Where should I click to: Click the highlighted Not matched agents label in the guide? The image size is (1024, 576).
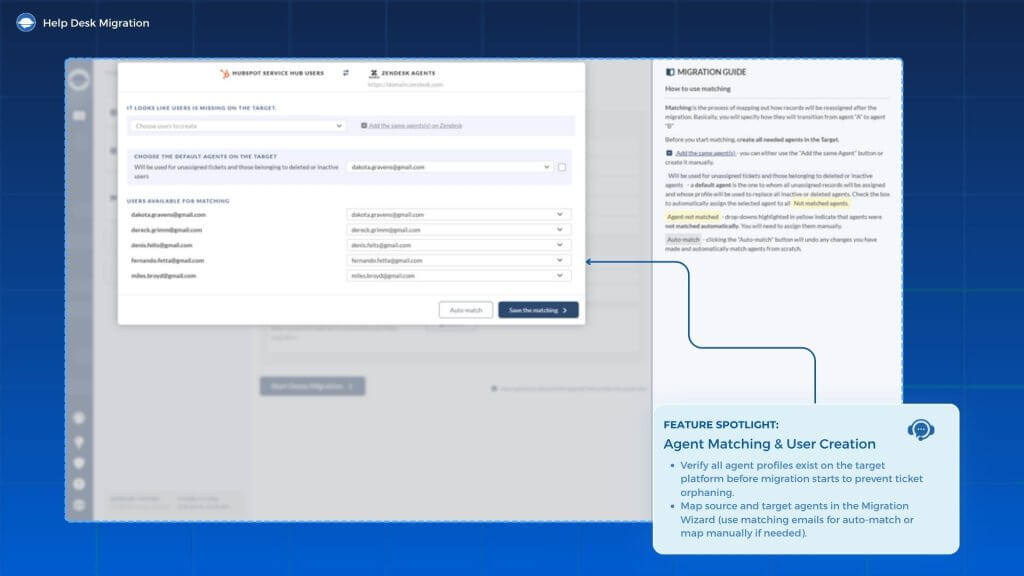click(820, 203)
